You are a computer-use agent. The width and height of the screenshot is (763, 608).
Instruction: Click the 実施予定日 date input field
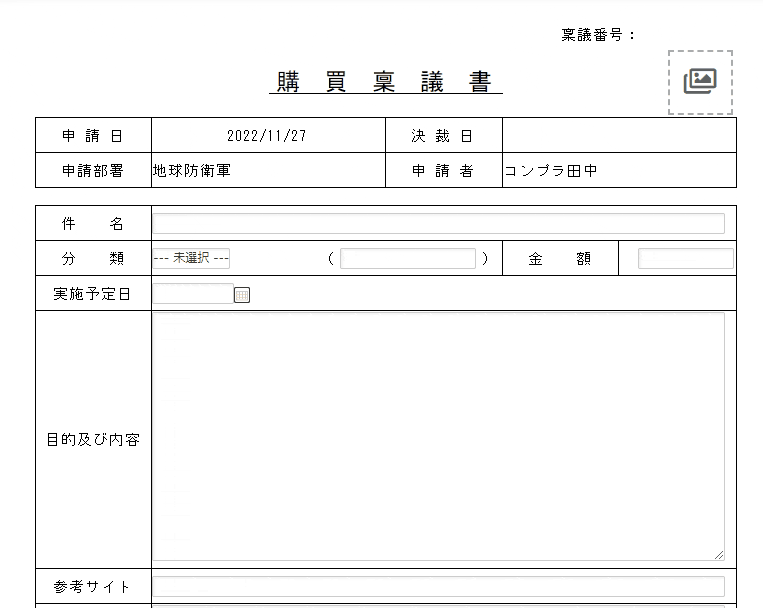[193, 294]
